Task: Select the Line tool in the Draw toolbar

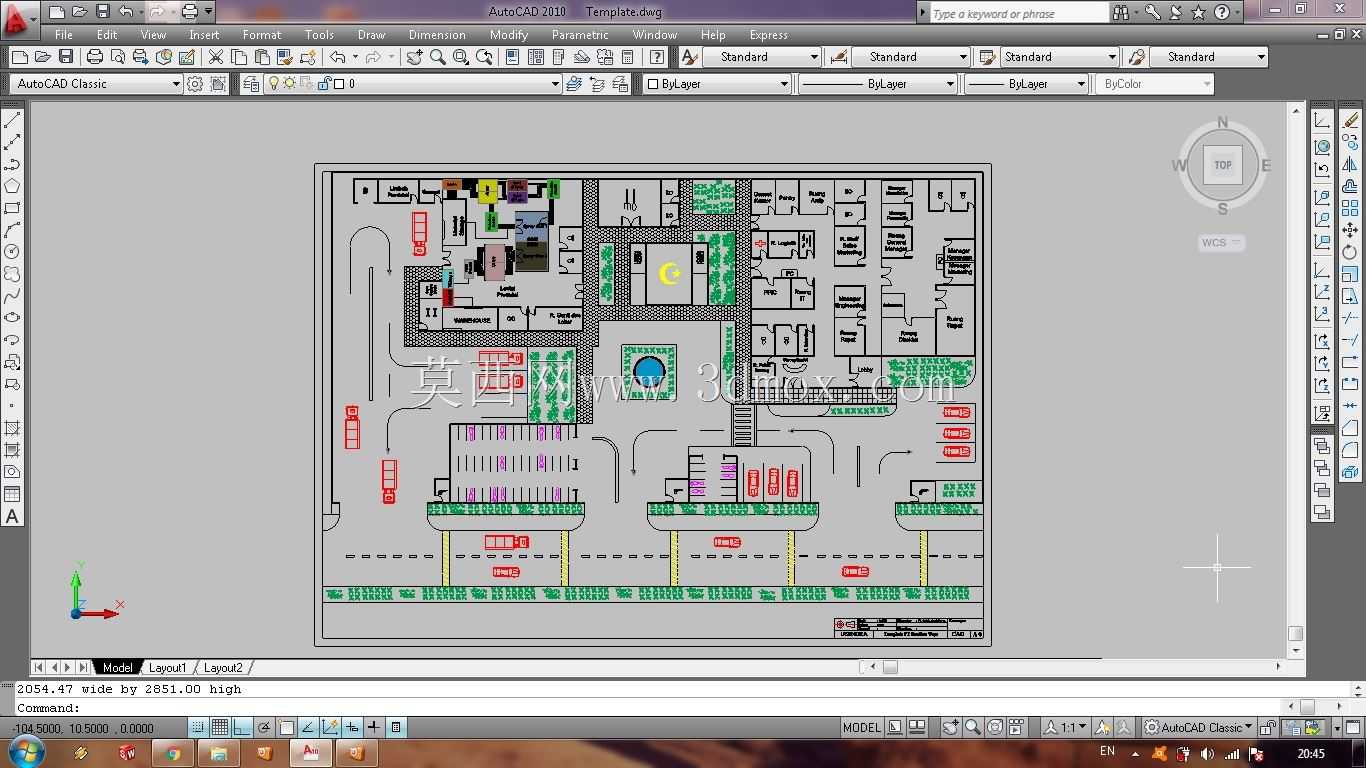Action: (12, 120)
